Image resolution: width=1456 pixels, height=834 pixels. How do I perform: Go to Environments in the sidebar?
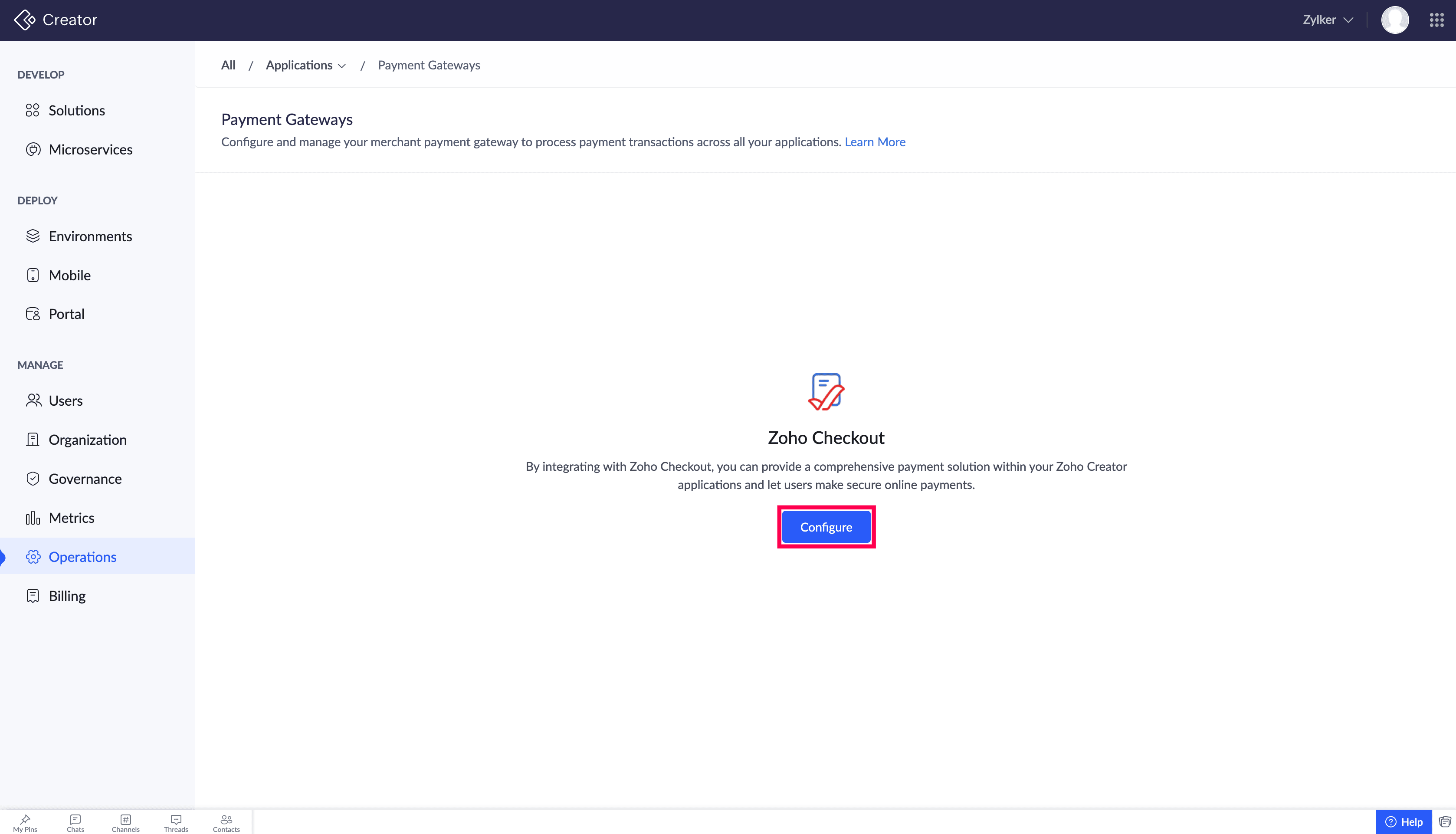pyautogui.click(x=90, y=236)
